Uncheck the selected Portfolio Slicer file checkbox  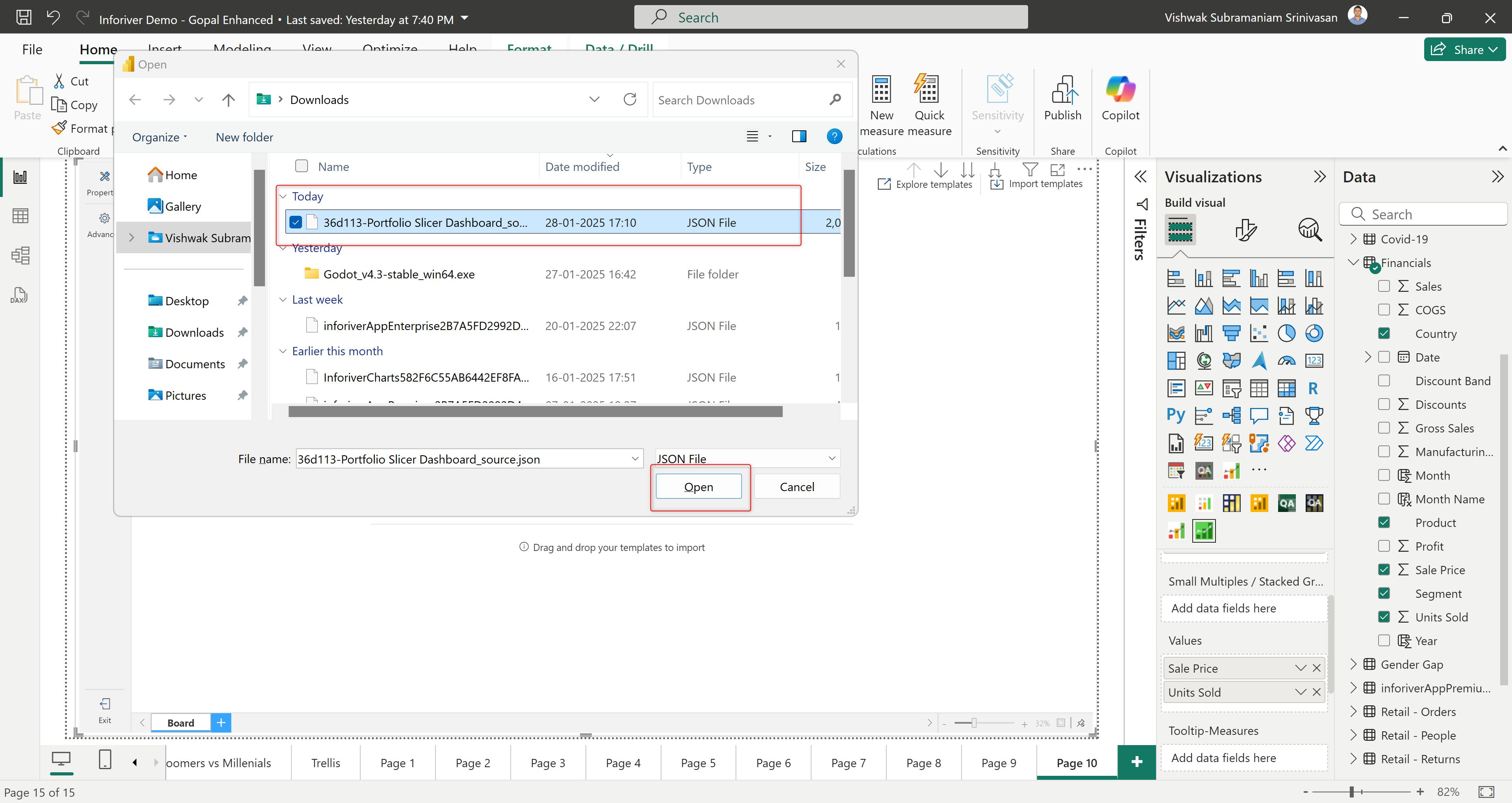[x=296, y=223]
